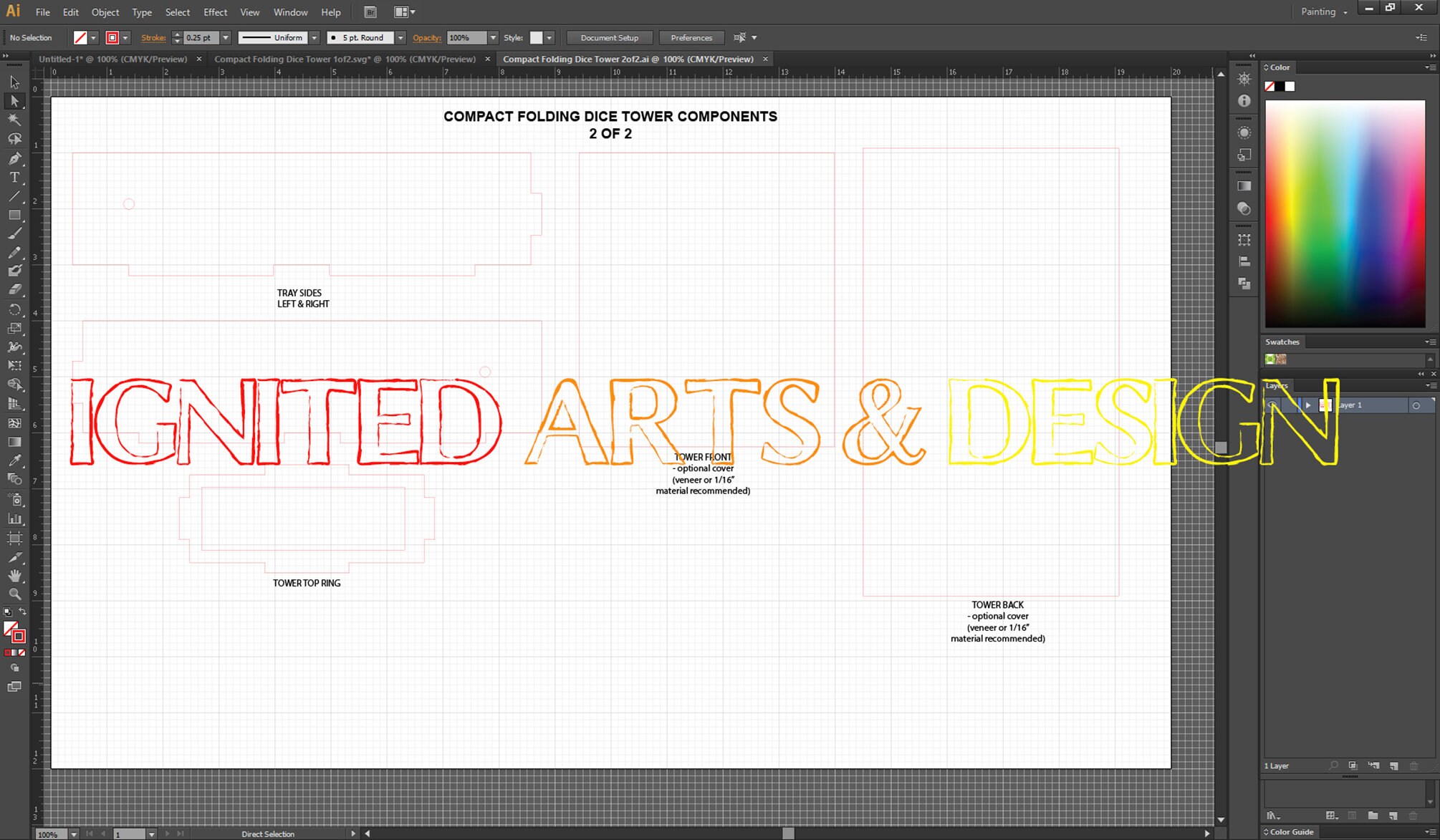Select the Scale tool
Viewport: 1440px width, 840px height.
14,328
